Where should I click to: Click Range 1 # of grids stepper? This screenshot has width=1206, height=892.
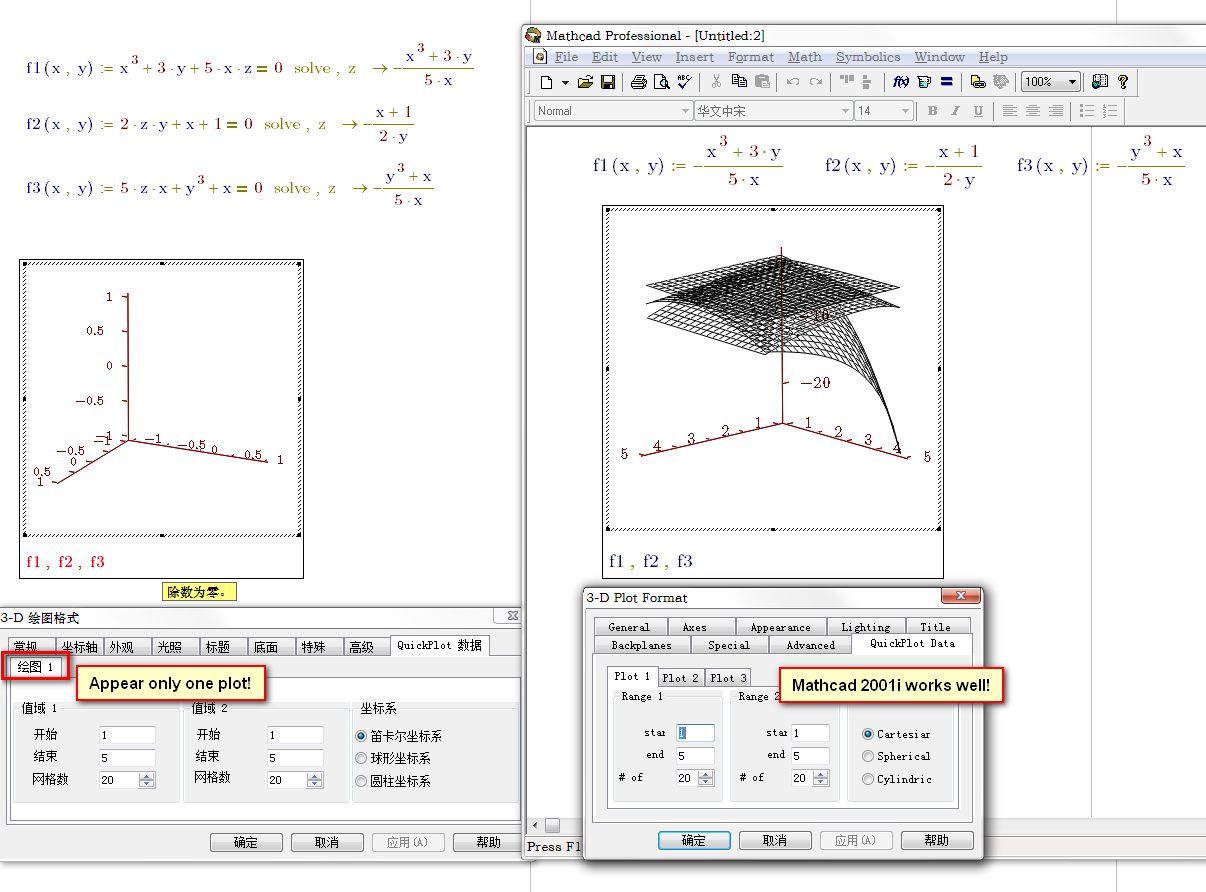[x=706, y=778]
